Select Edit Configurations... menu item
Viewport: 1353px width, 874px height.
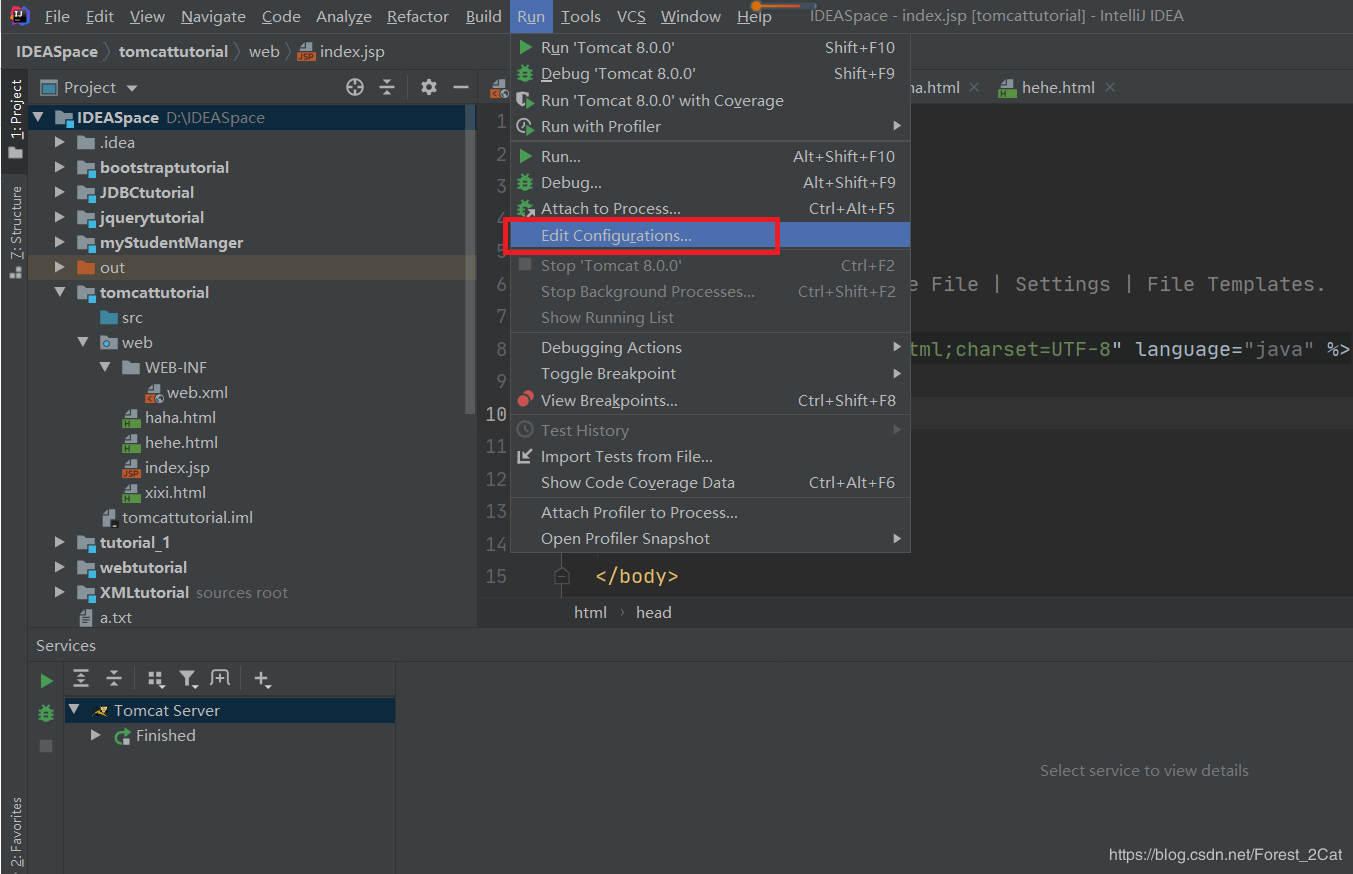615,236
